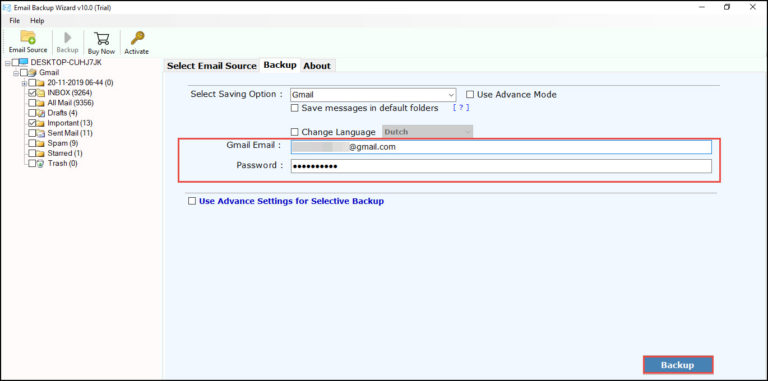Click the Starred folder icon

tap(41, 153)
